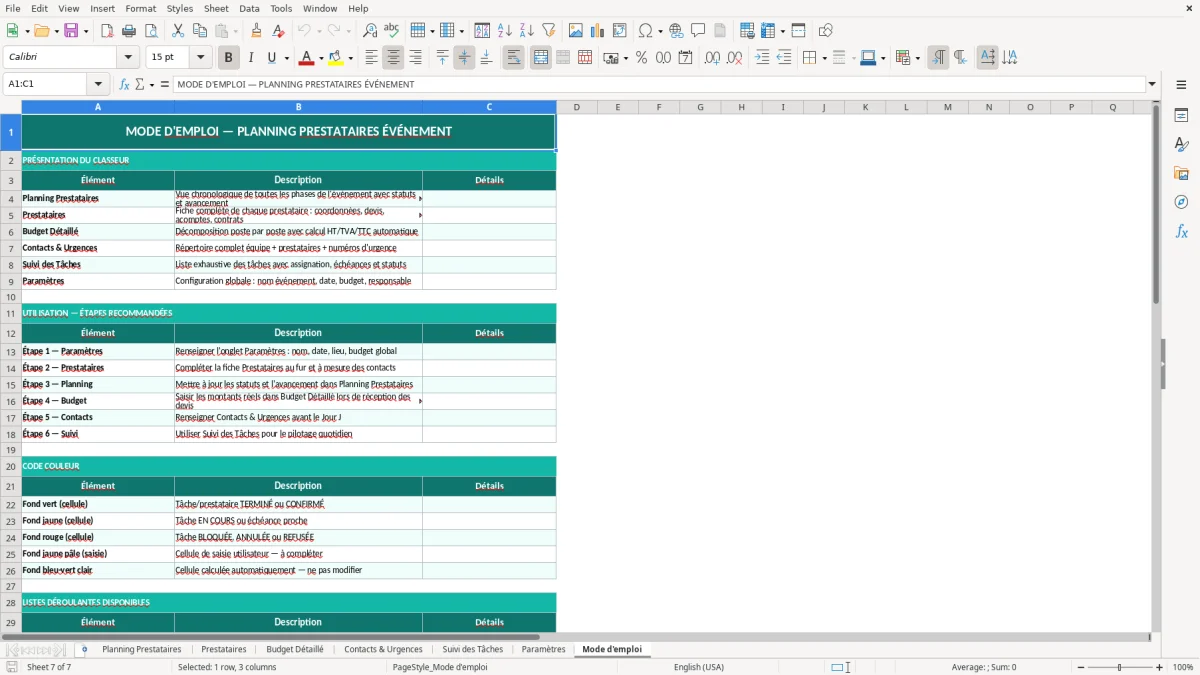This screenshot has height=675, width=1200.
Task: Toggle Bold formatting
Action: (228, 58)
